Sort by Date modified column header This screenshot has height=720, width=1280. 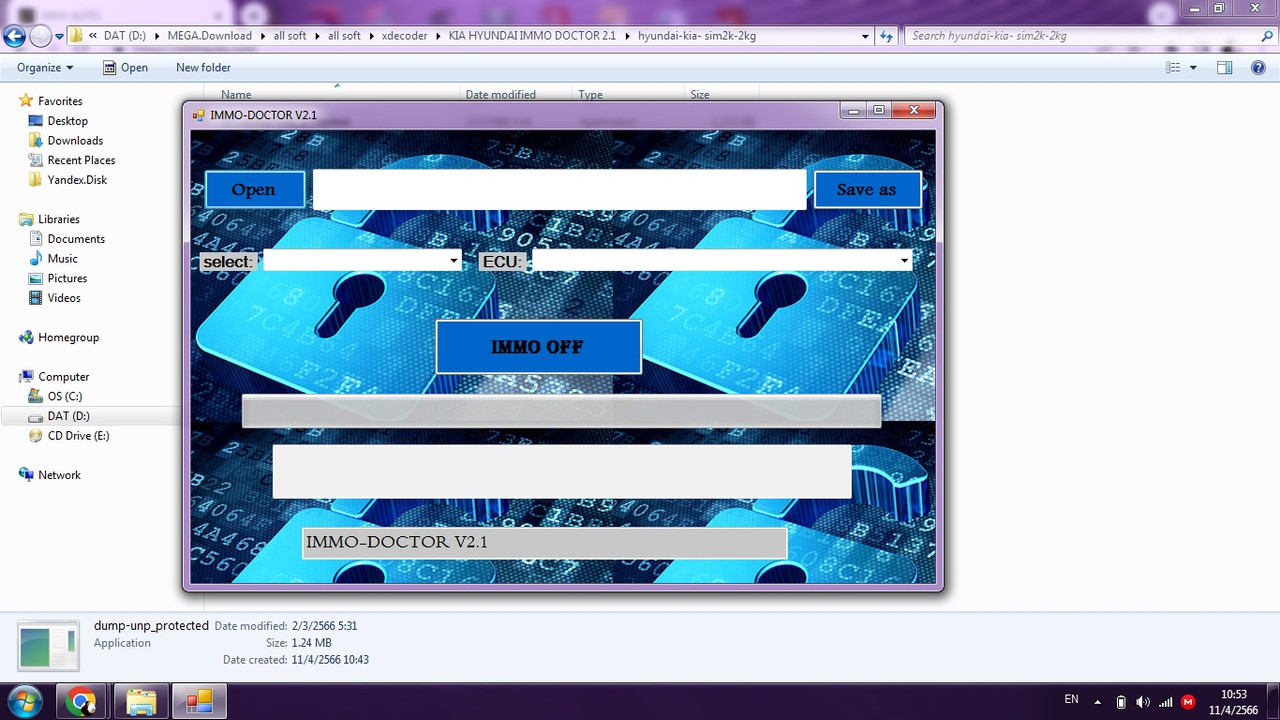click(x=500, y=94)
